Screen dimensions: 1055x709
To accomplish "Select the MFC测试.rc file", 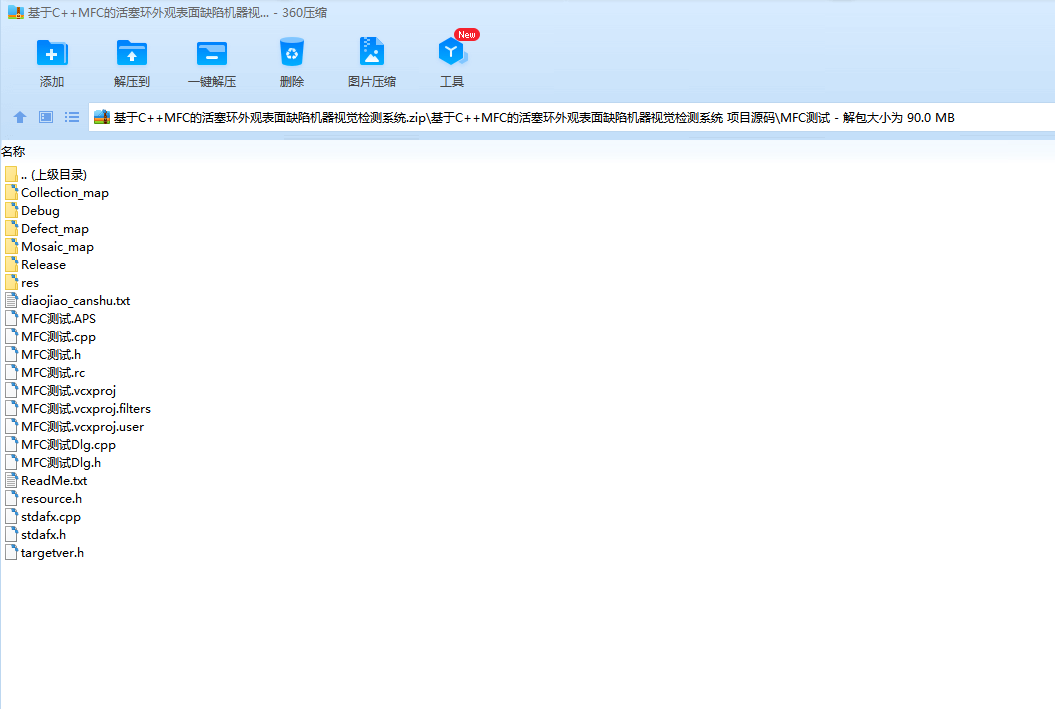I will 45,373.
